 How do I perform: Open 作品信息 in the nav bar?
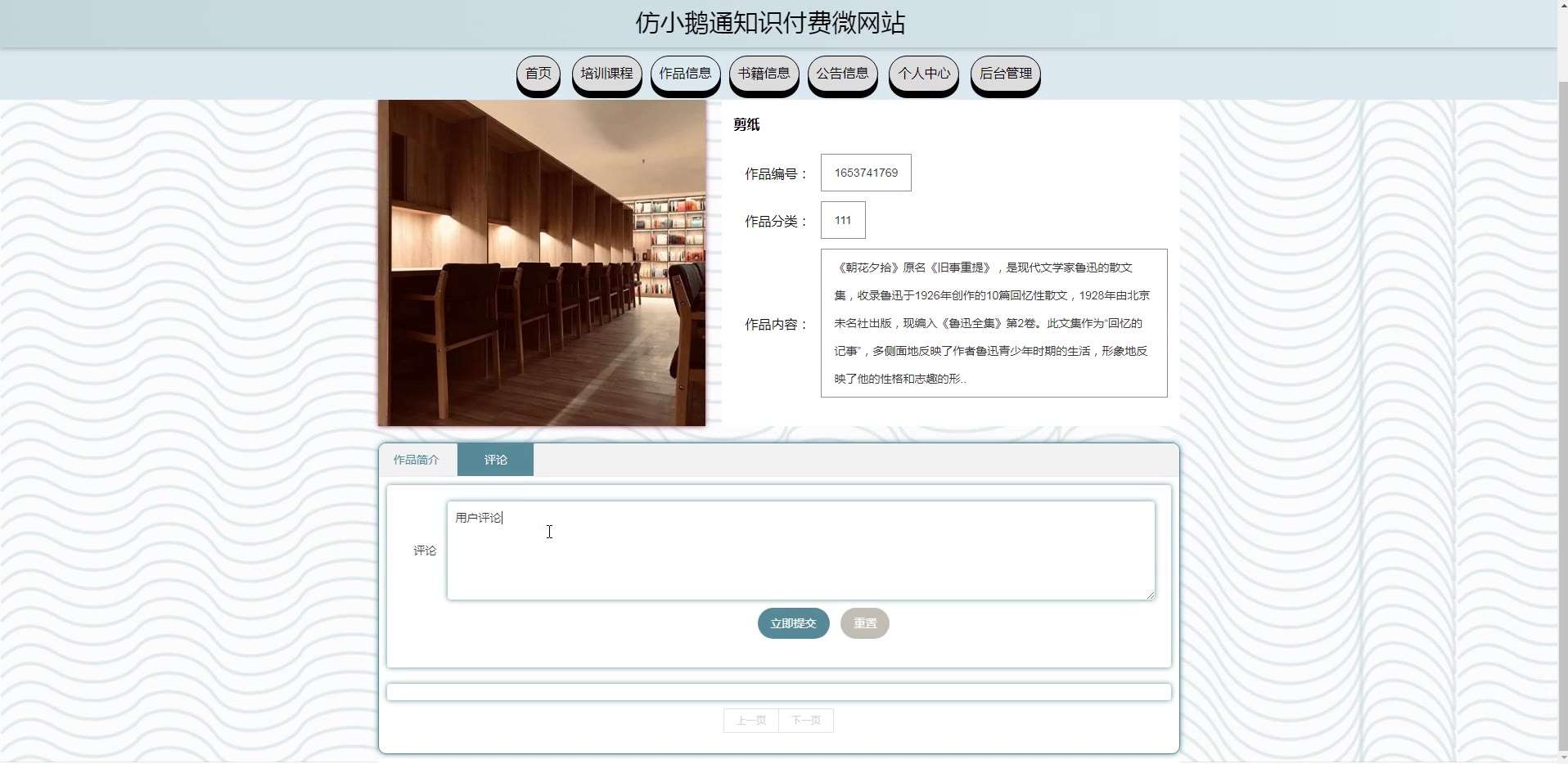(x=685, y=74)
